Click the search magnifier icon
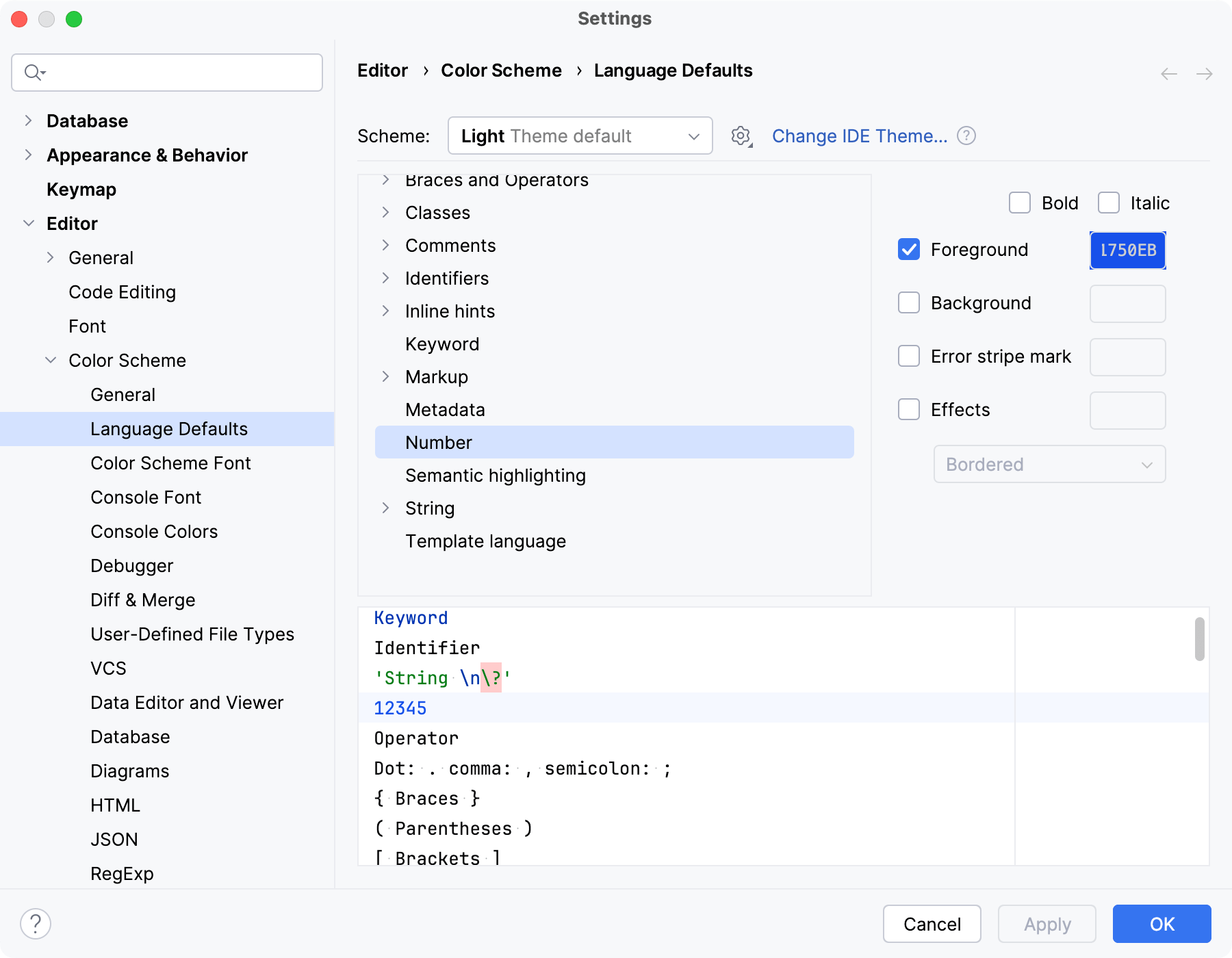The width and height of the screenshot is (1232, 958). pos(33,73)
